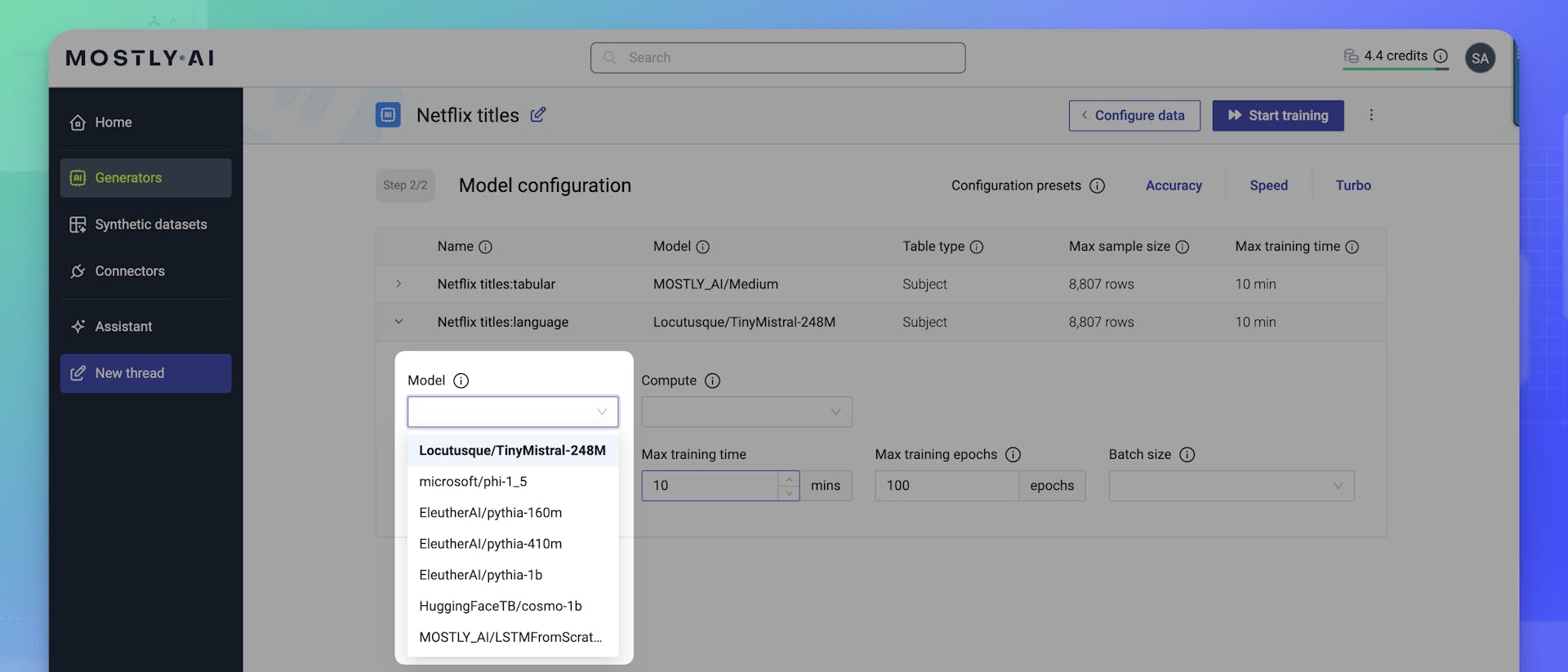The image size is (1568, 672).
Task: Edit the Netflix titles generator name
Action: (x=537, y=115)
